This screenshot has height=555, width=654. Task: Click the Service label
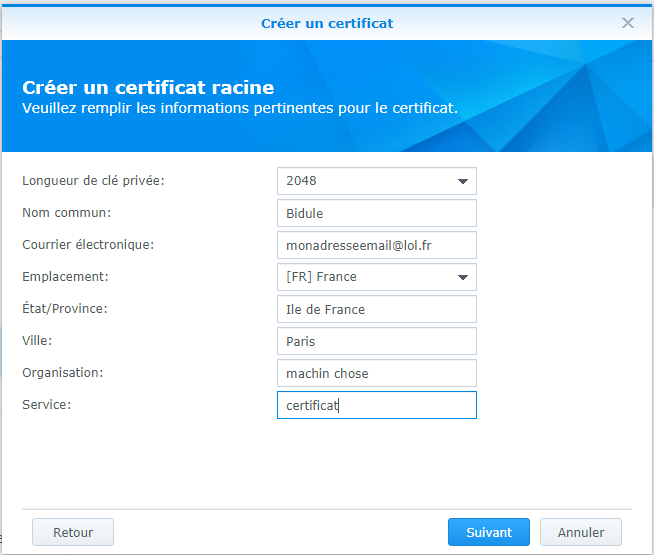[x=47, y=404]
